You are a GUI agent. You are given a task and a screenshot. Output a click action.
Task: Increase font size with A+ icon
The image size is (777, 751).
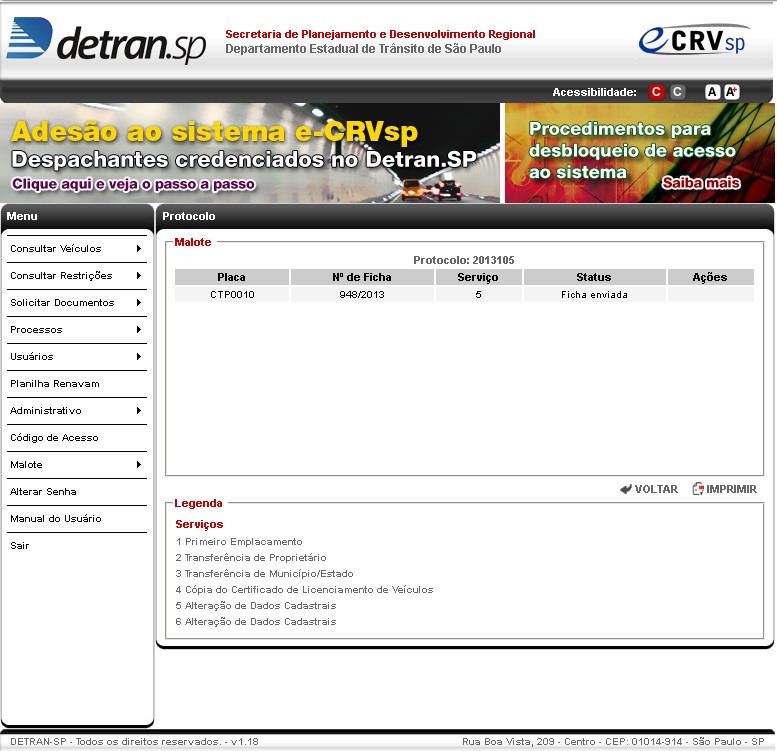(x=732, y=92)
